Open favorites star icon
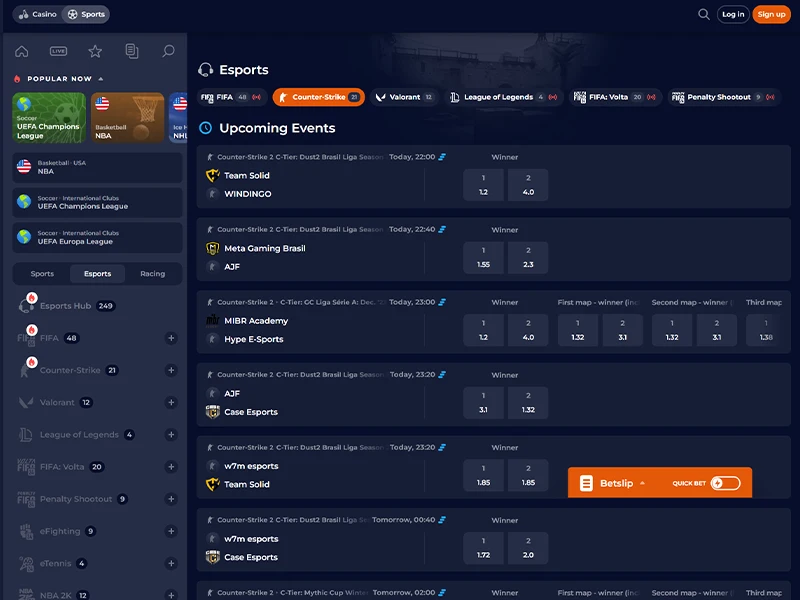This screenshot has height=600, width=800. point(95,51)
